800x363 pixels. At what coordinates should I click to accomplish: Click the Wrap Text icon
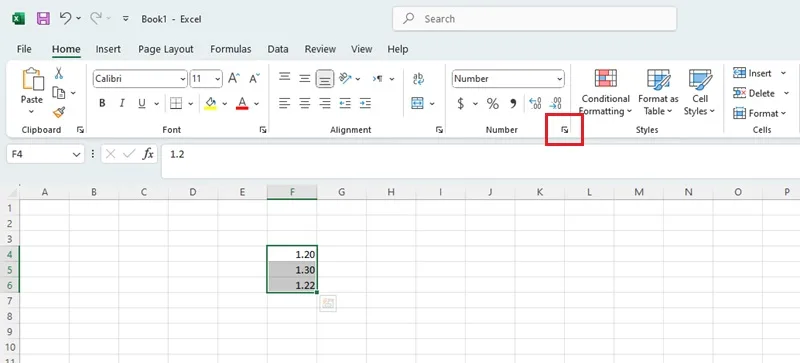[418, 79]
